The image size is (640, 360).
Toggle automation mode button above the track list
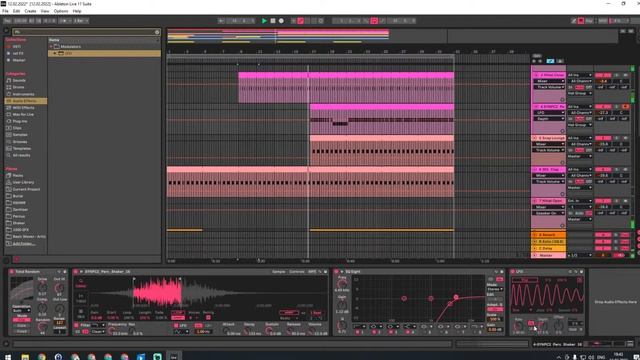[550, 61]
